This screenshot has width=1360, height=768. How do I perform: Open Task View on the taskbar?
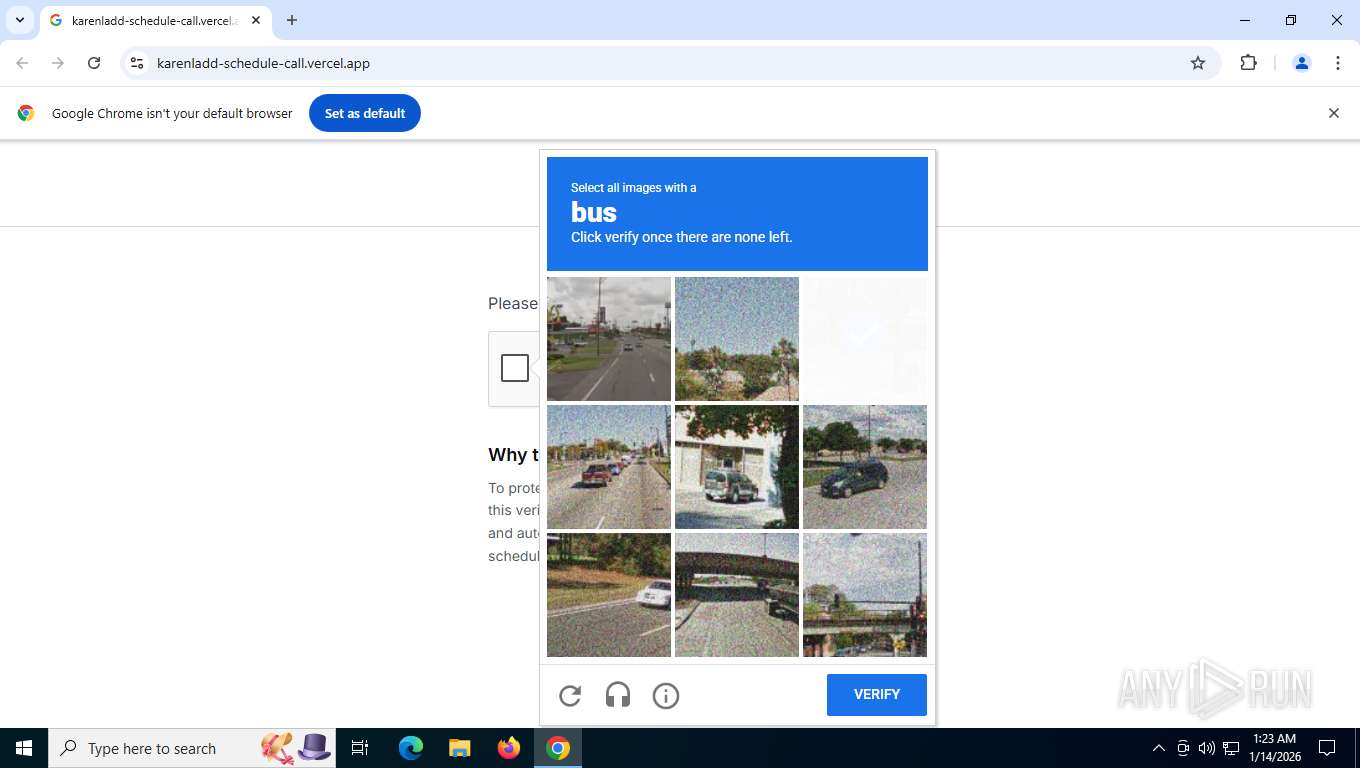(360, 748)
